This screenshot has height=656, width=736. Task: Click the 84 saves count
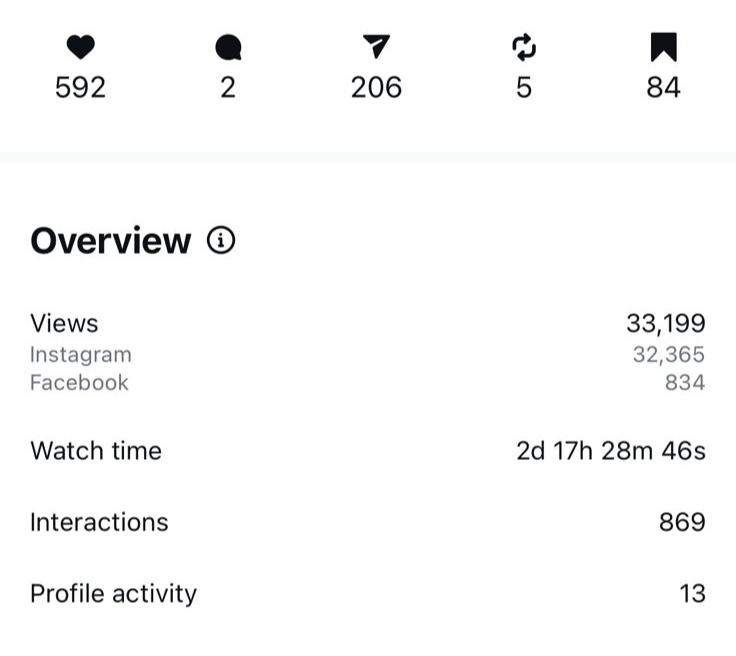[663, 88]
